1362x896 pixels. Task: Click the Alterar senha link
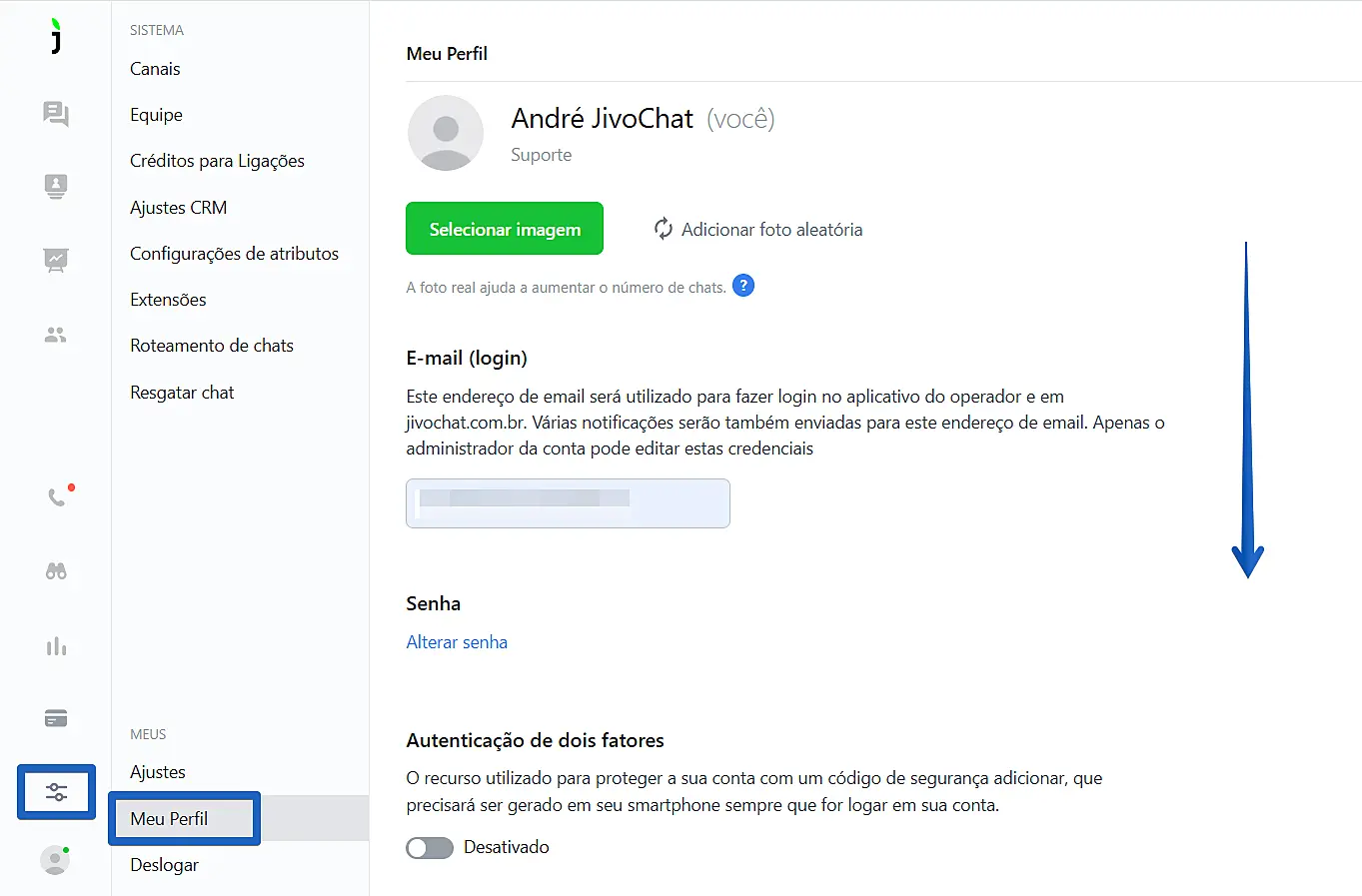click(x=457, y=642)
